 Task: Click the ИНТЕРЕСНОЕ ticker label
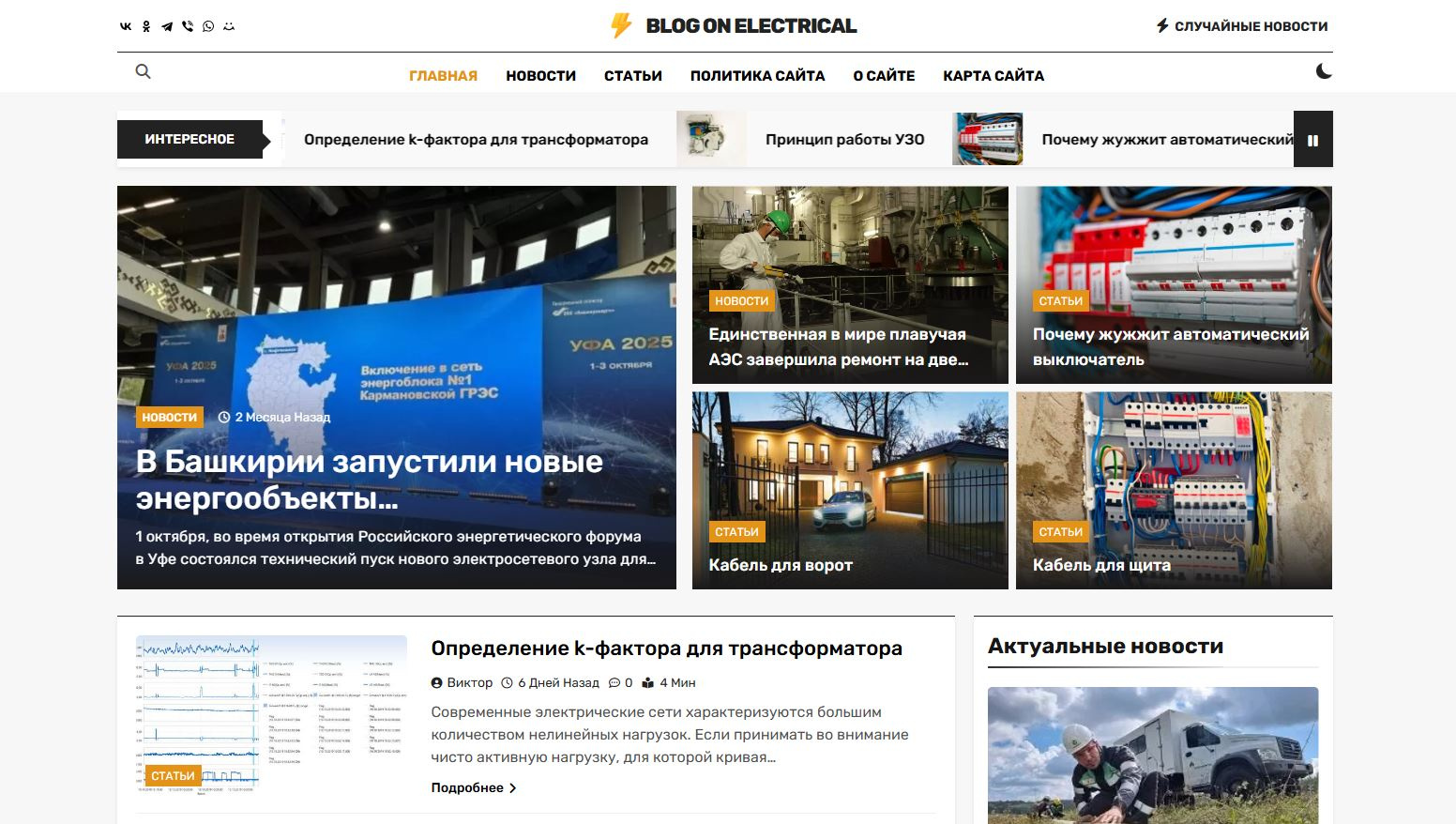click(x=190, y=139)
